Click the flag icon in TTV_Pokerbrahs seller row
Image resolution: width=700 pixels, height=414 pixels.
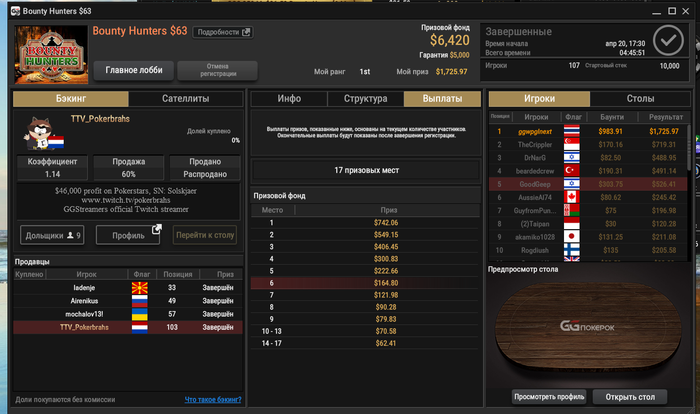[x=140, y=327]
